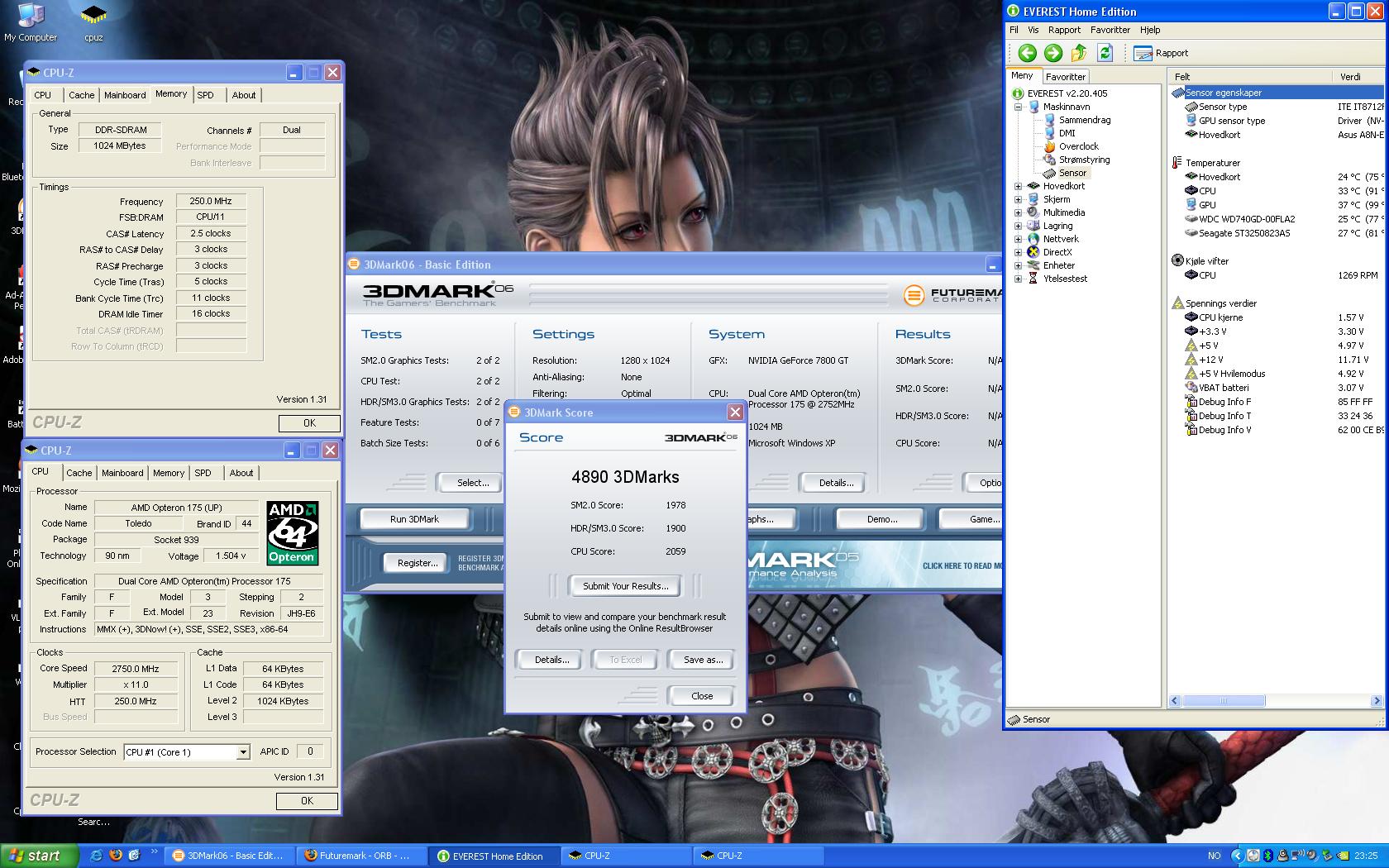
Task: Expand the Ytelsestest tree node
Action: tap(1018, 279)
